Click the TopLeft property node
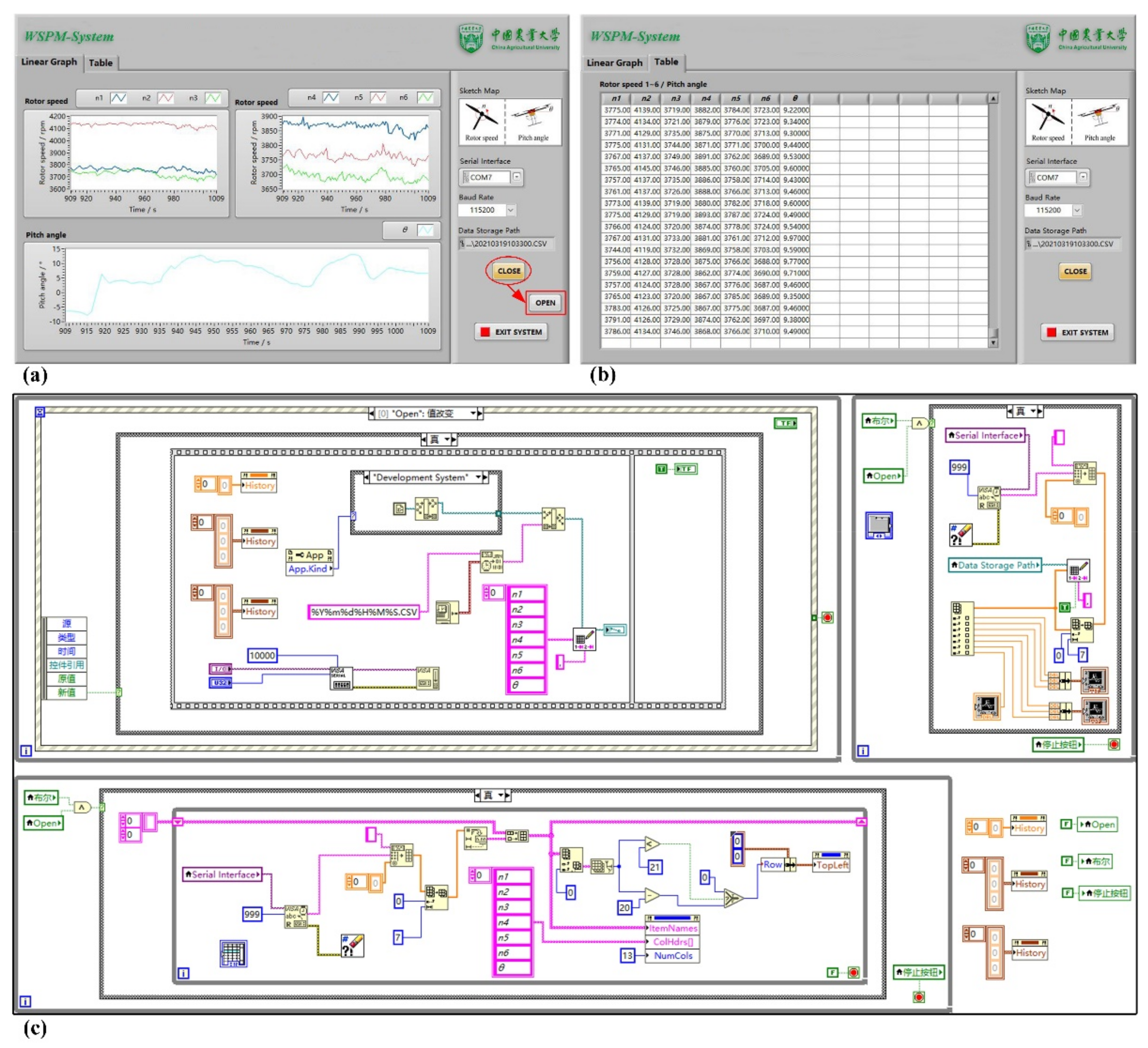Image resolution: width=1148 pixels, height=1048 pixels. point(831,865)
